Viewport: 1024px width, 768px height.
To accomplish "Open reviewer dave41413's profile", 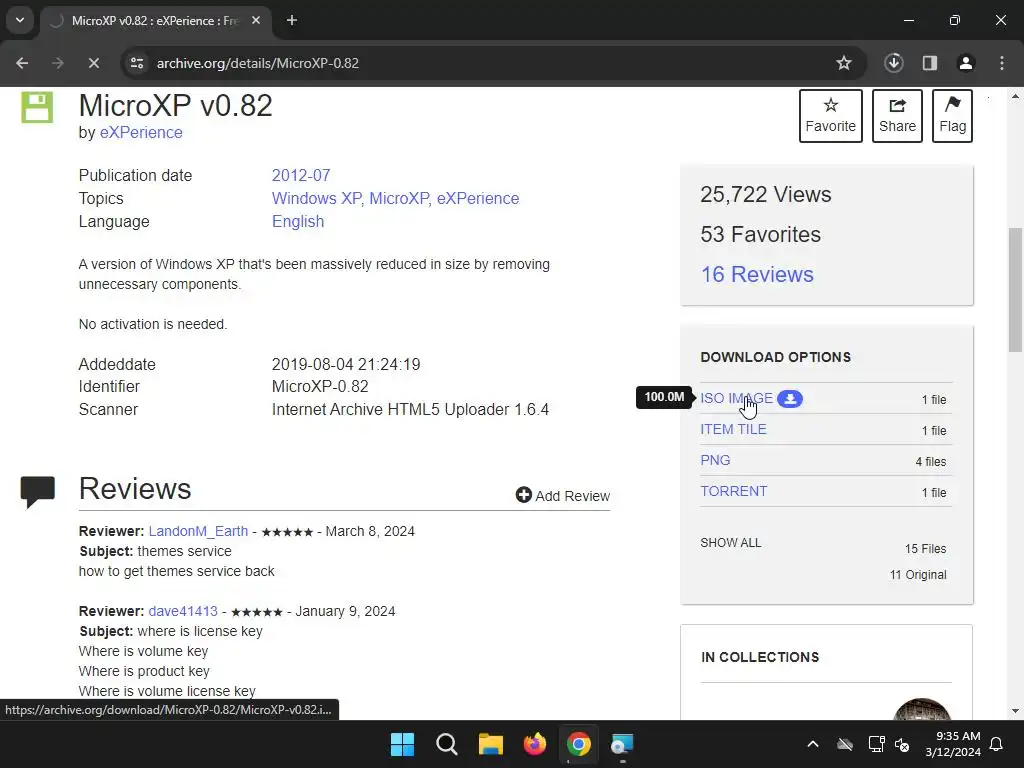I will point(183,611).
